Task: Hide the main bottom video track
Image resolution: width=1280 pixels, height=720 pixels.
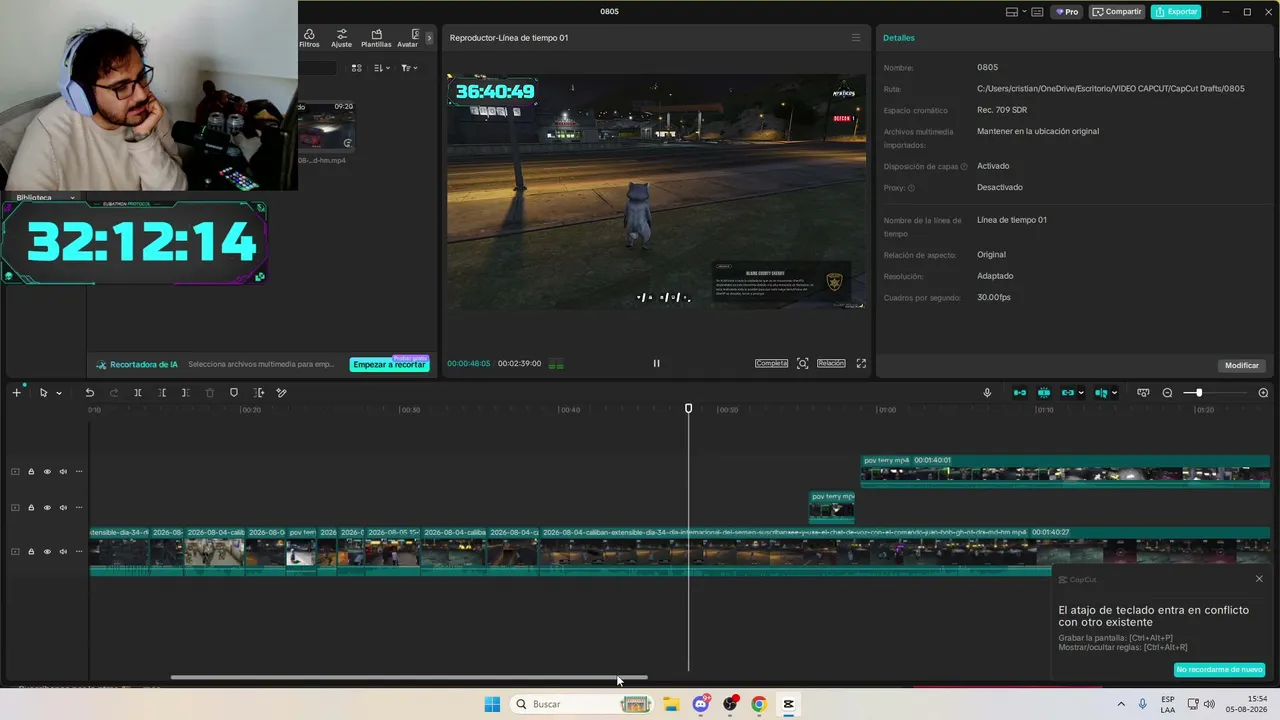Action: point(47,552)
